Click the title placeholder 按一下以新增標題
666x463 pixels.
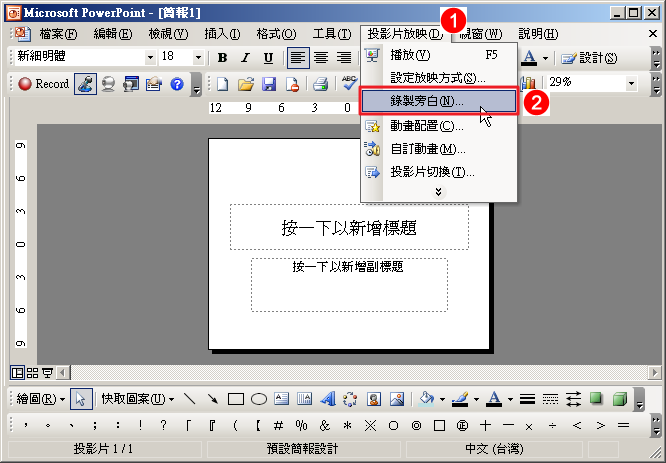click(x=349, y=228)
